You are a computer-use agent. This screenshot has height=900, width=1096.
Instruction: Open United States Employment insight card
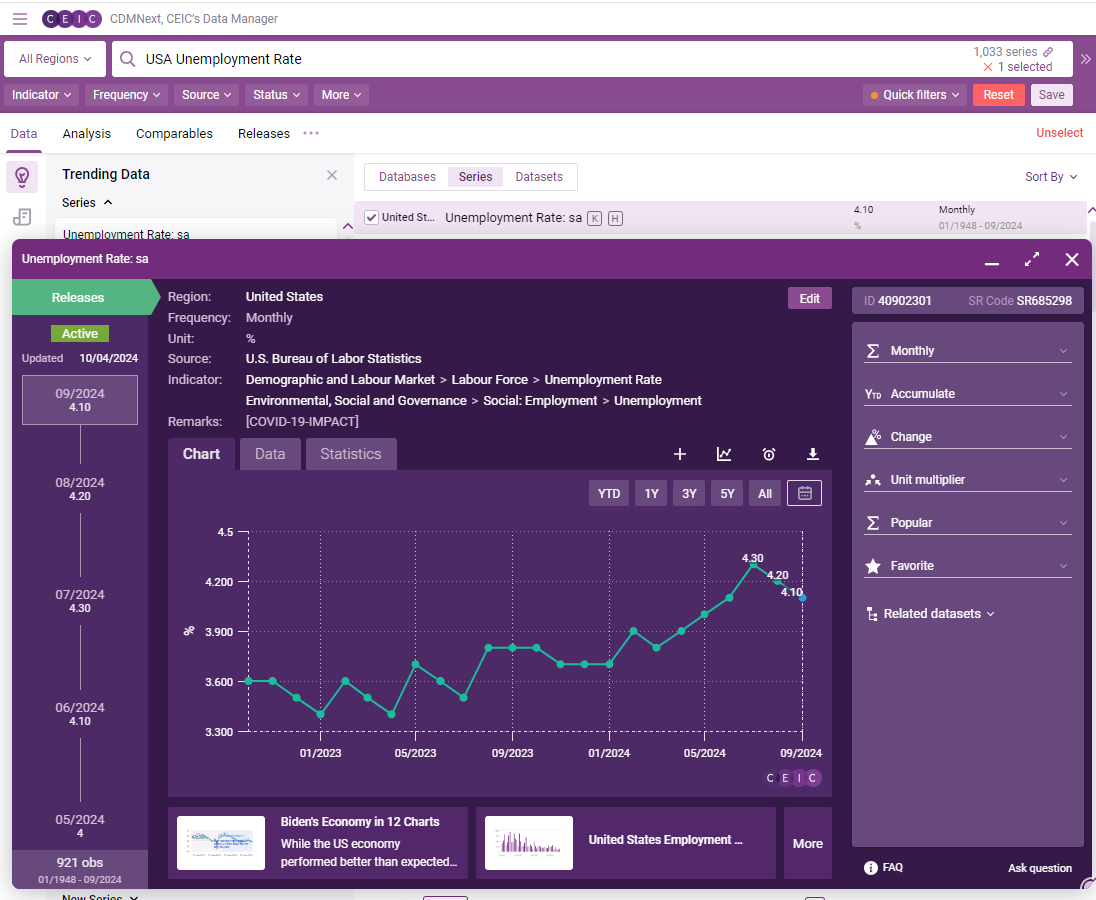[x=626, y=843]
